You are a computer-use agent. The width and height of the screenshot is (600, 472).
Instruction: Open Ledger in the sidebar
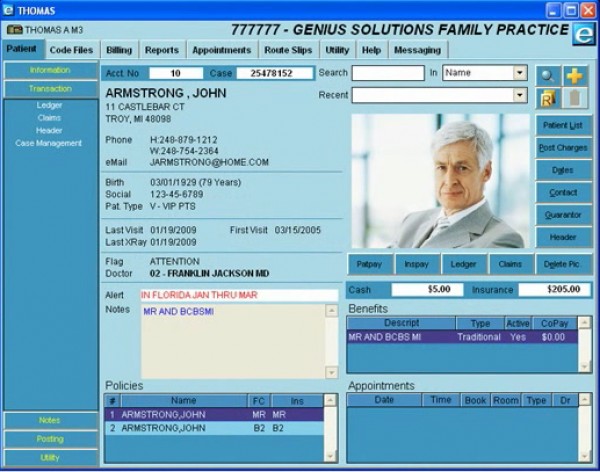49,105
